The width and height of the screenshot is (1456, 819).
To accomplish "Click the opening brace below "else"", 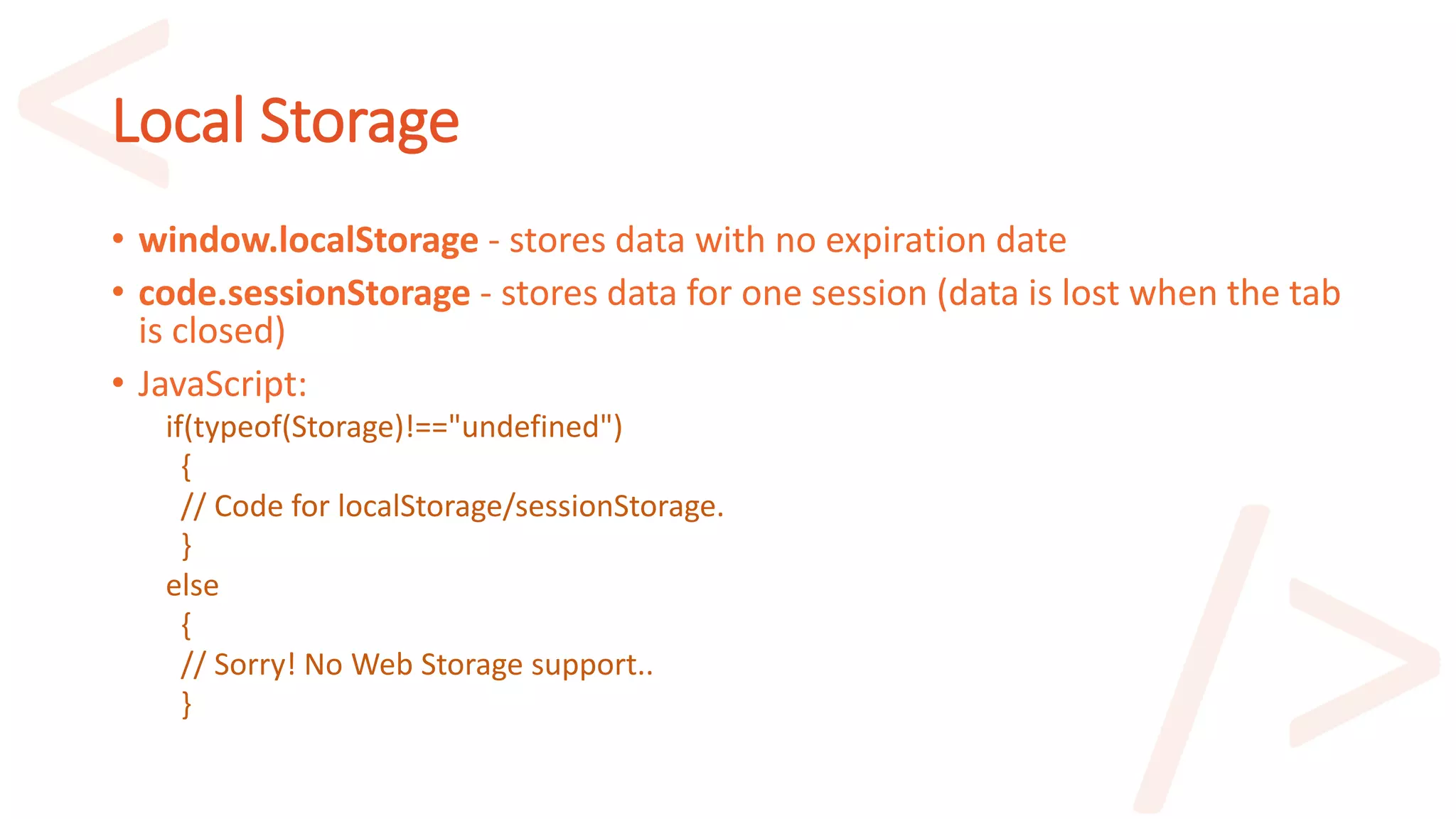I will pos(186,626).
